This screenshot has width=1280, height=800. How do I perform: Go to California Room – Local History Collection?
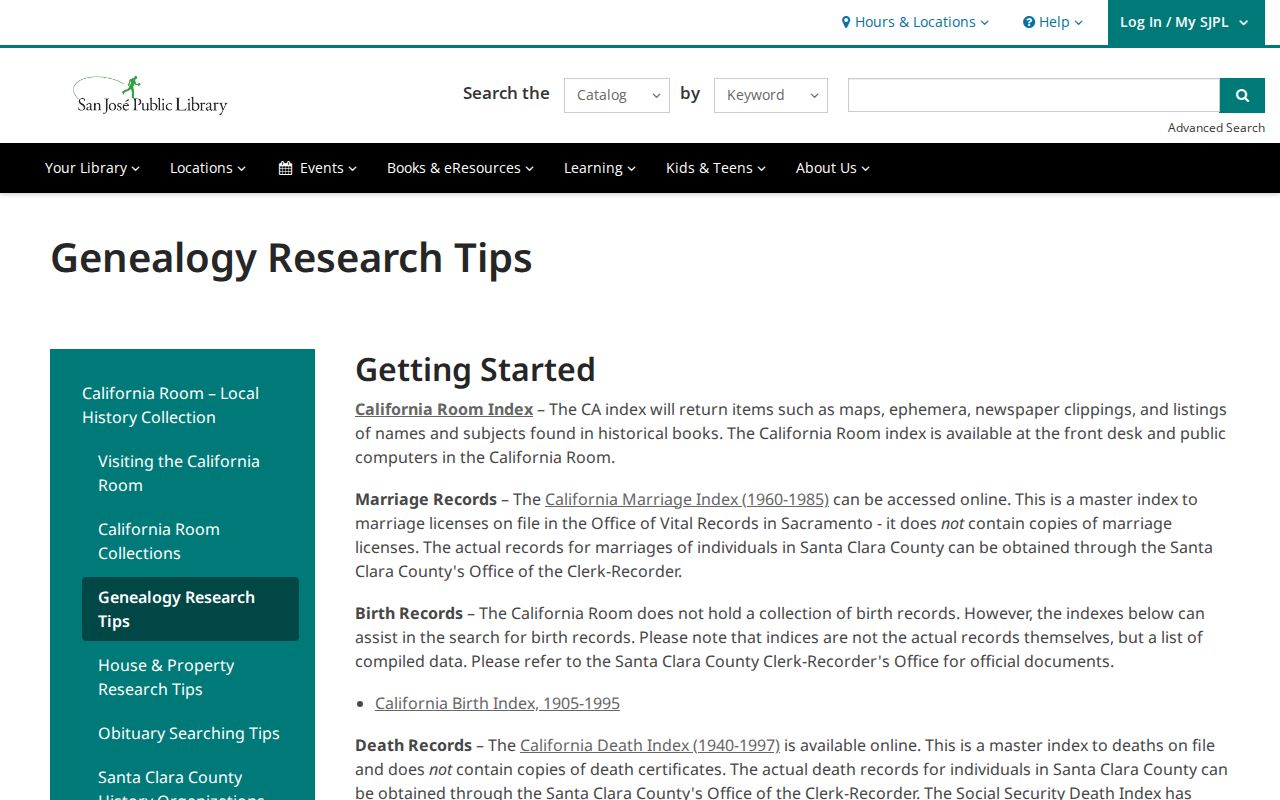170,405
